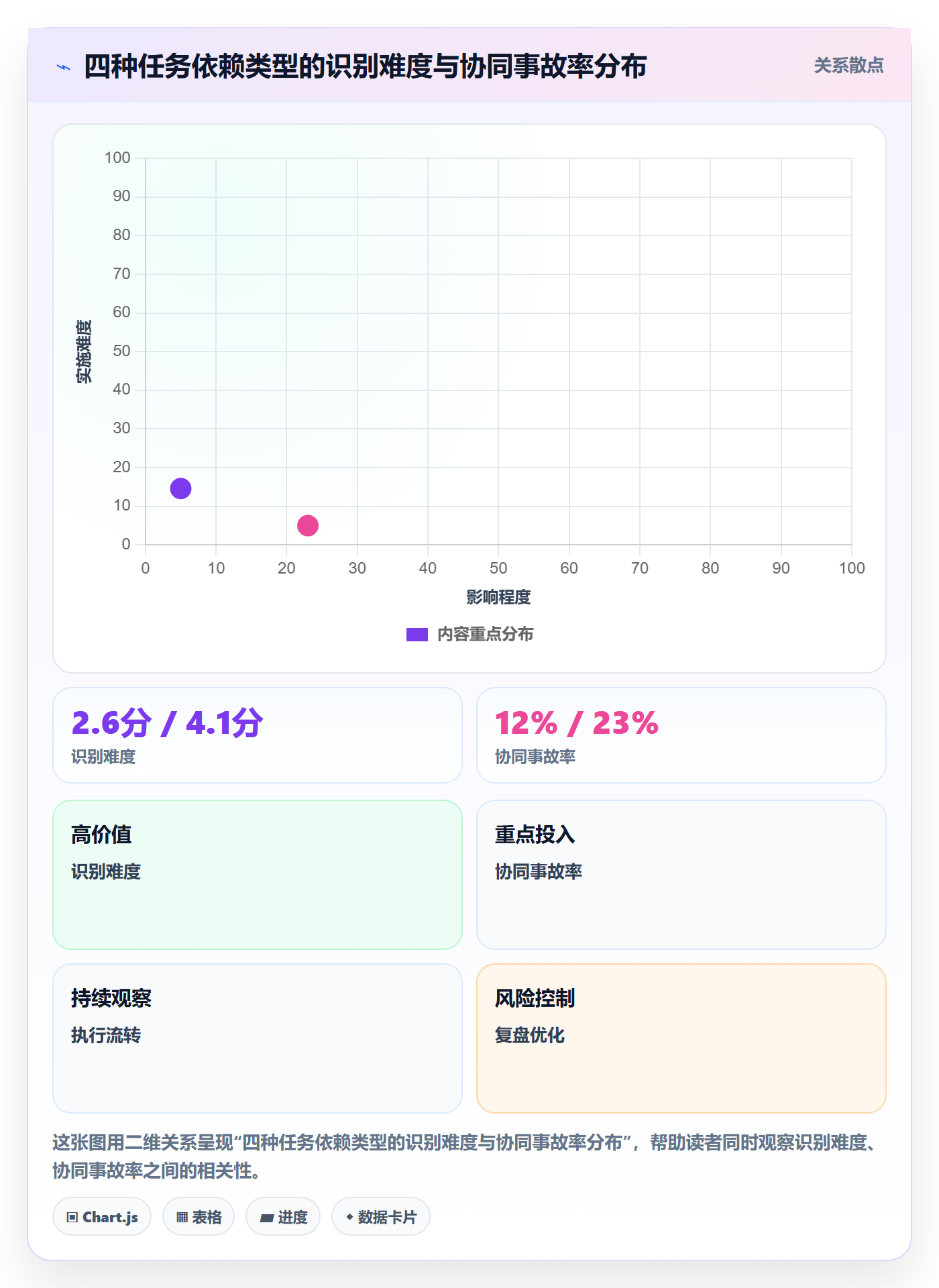Viewport: 939px width, 1288px height.
Task: Click the 实施难度 y-axis title
Action: point(84,352)
